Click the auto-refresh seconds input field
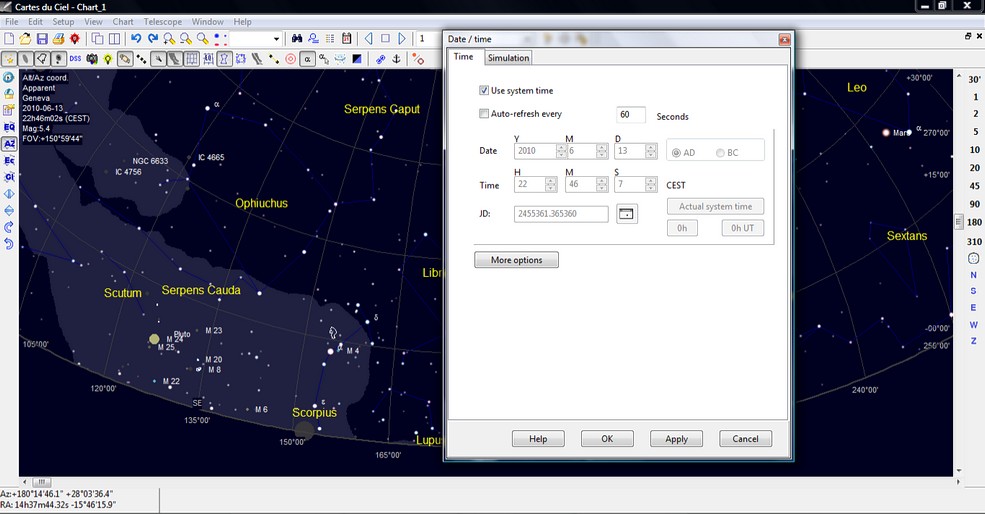The width and height of the screenshot is (985, 514). [x=631, y=115]
